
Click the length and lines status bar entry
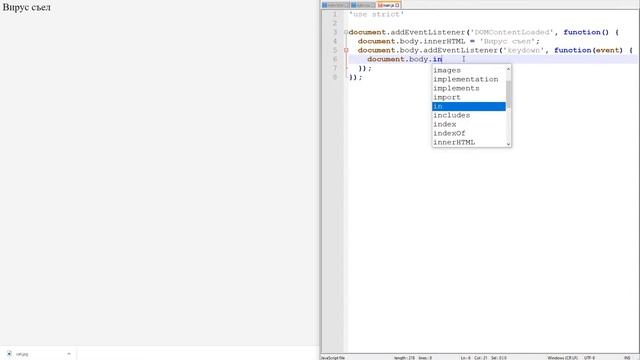413,358
